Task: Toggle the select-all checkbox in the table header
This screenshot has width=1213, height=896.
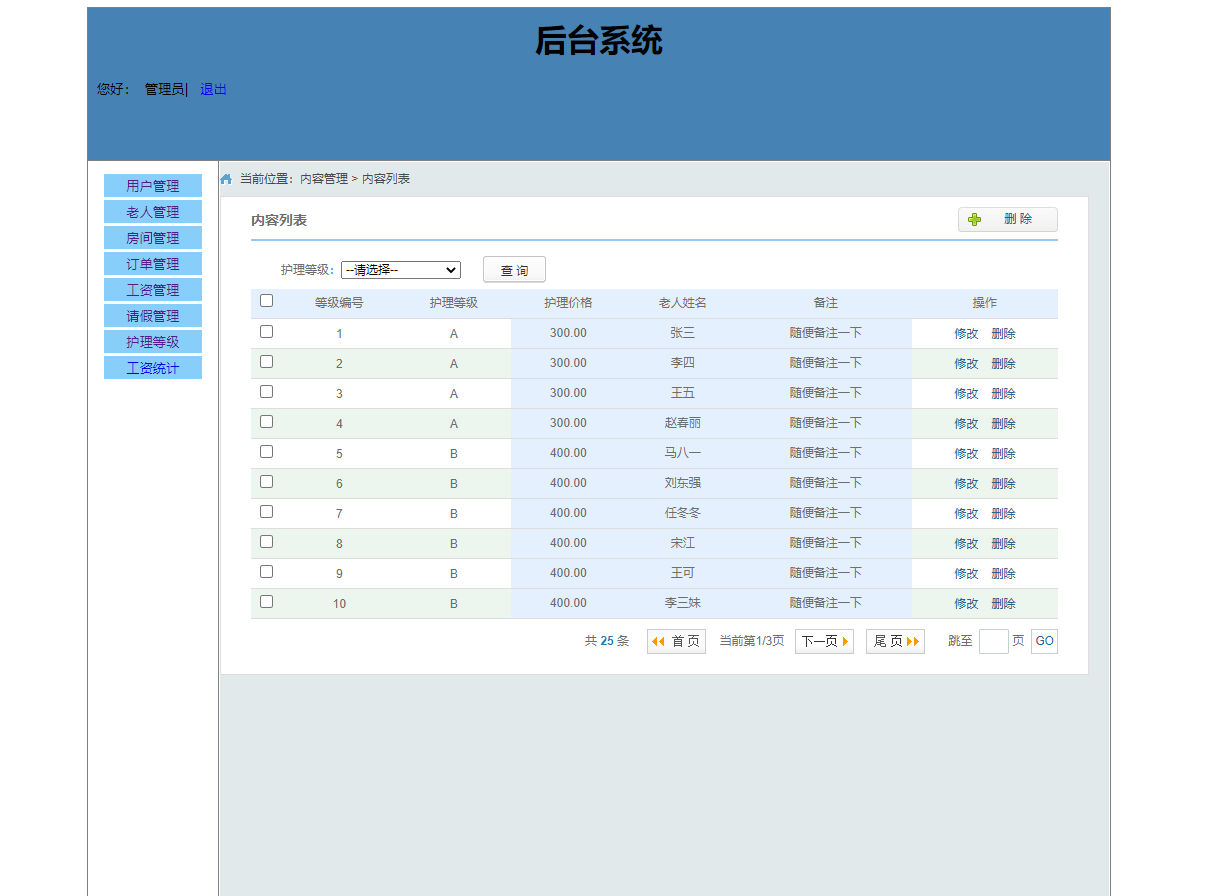Action: [x=266, y=300]
